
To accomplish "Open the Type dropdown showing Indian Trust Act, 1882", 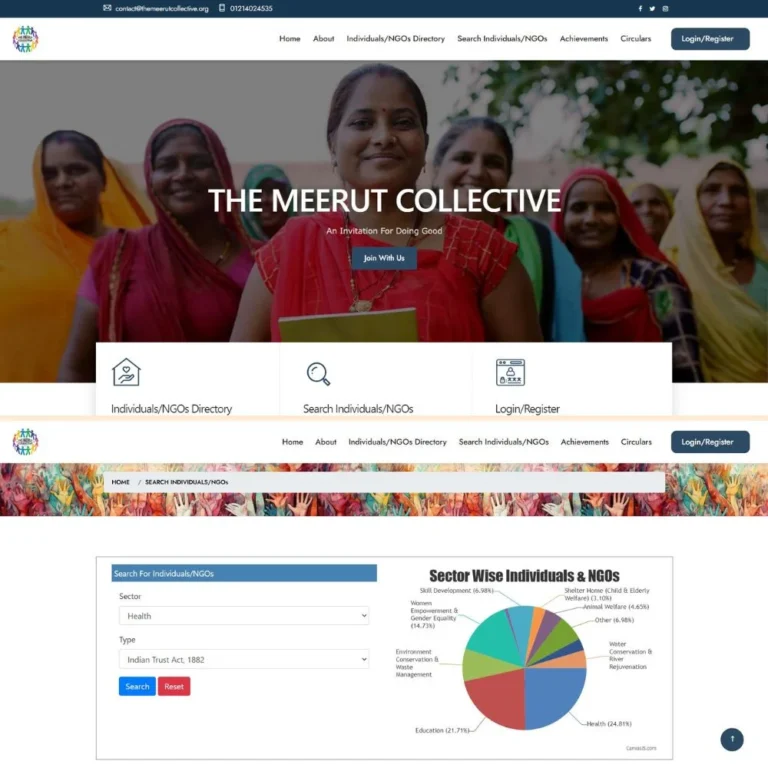I will (243, 659).
